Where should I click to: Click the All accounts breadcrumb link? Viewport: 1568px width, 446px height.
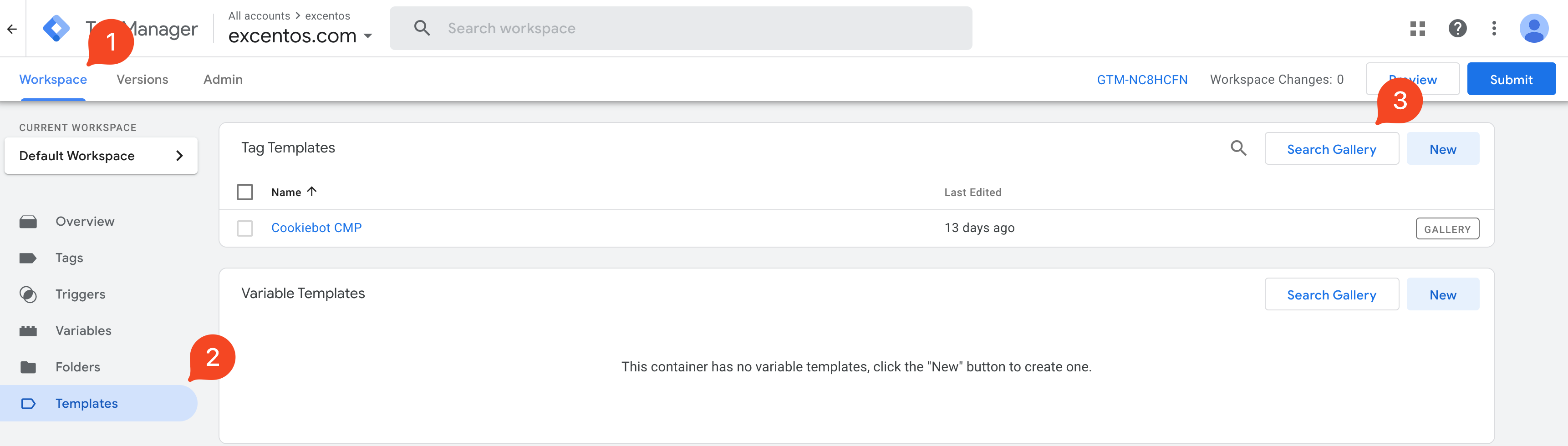point(260,16)
